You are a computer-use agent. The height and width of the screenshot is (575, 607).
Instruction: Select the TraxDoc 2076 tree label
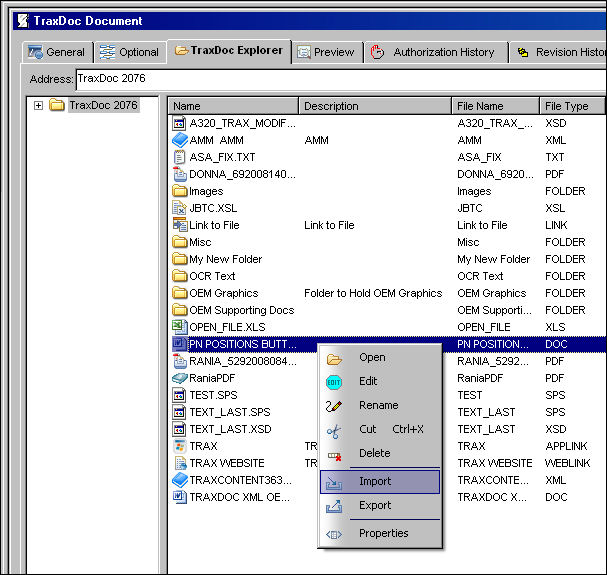(103, 105)
